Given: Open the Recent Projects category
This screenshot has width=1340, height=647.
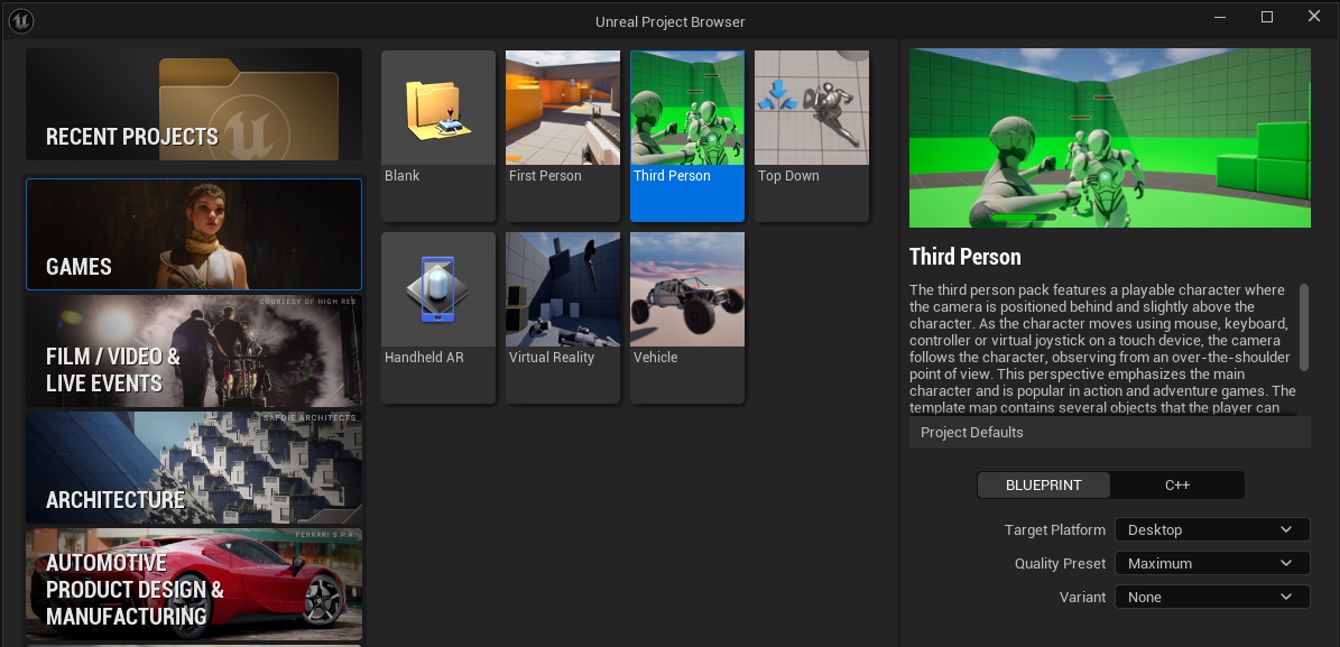Looking at the screenshot, I should point(194,105).
